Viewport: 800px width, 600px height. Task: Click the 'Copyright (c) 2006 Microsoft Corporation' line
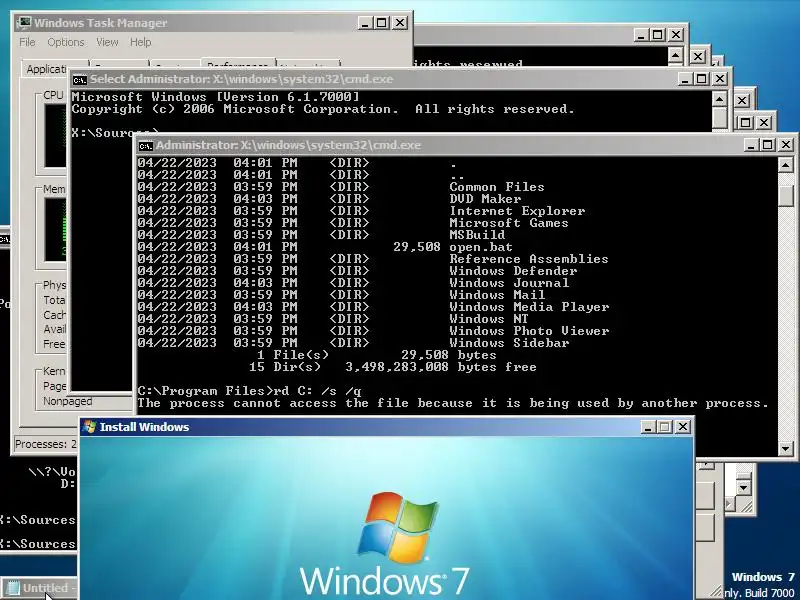click(x=323, y=109)
